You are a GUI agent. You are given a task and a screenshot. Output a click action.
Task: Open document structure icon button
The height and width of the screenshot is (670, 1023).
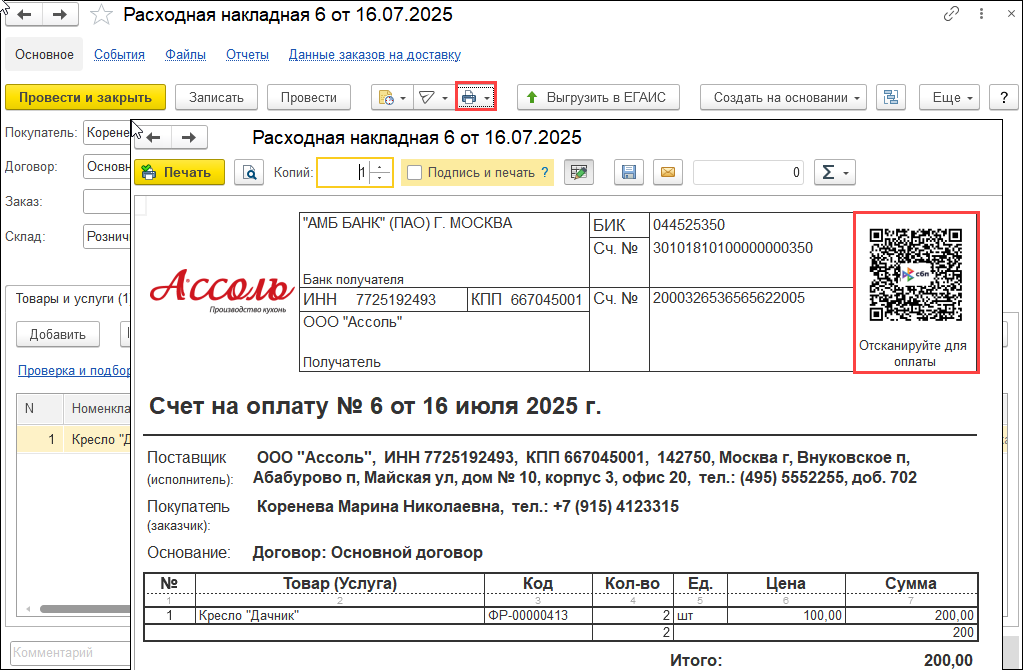coord(891,97)
